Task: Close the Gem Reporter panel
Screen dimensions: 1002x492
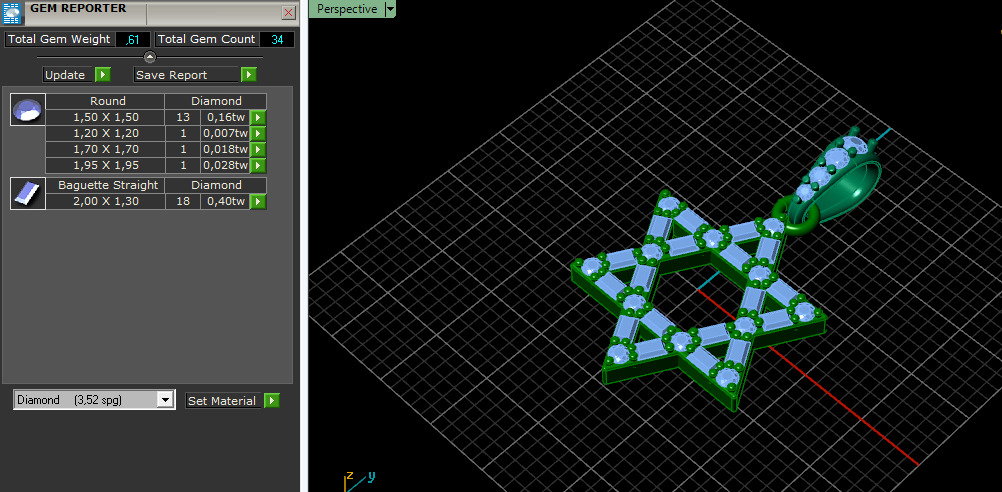Action: tap(289, 13)
